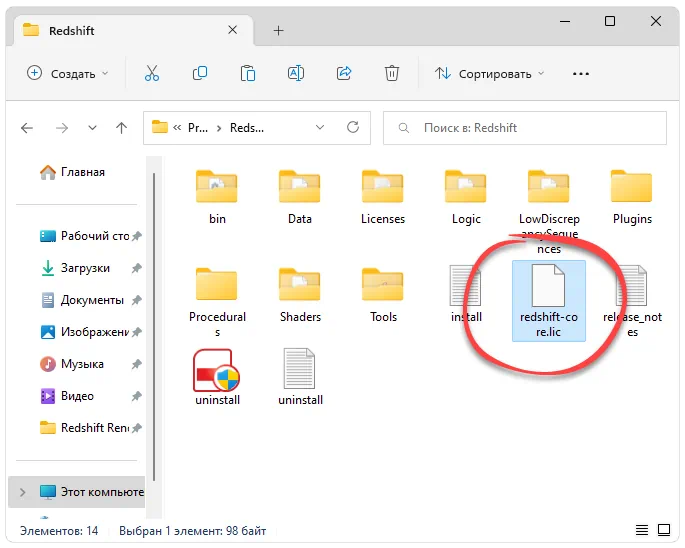Select the Logic folder
Image resolution: width=685 pixels, height=548 pixels.
pyautogui.click(x=466, y=198)
